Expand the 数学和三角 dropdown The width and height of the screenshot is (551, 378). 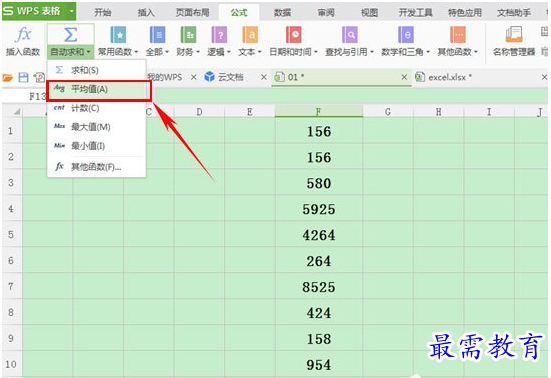(428, 52)
